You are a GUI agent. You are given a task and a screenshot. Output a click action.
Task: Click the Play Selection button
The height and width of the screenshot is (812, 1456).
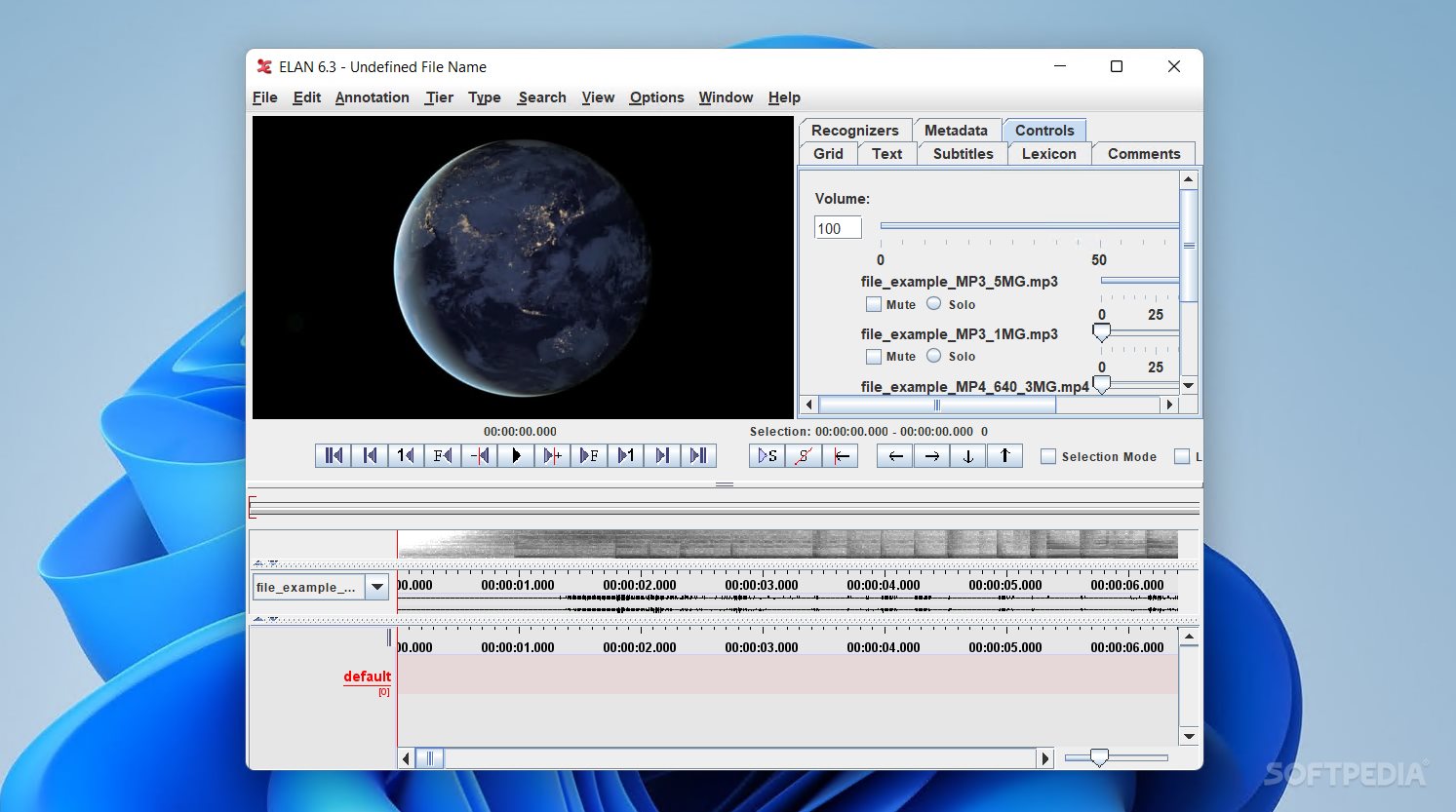[767, 456]
